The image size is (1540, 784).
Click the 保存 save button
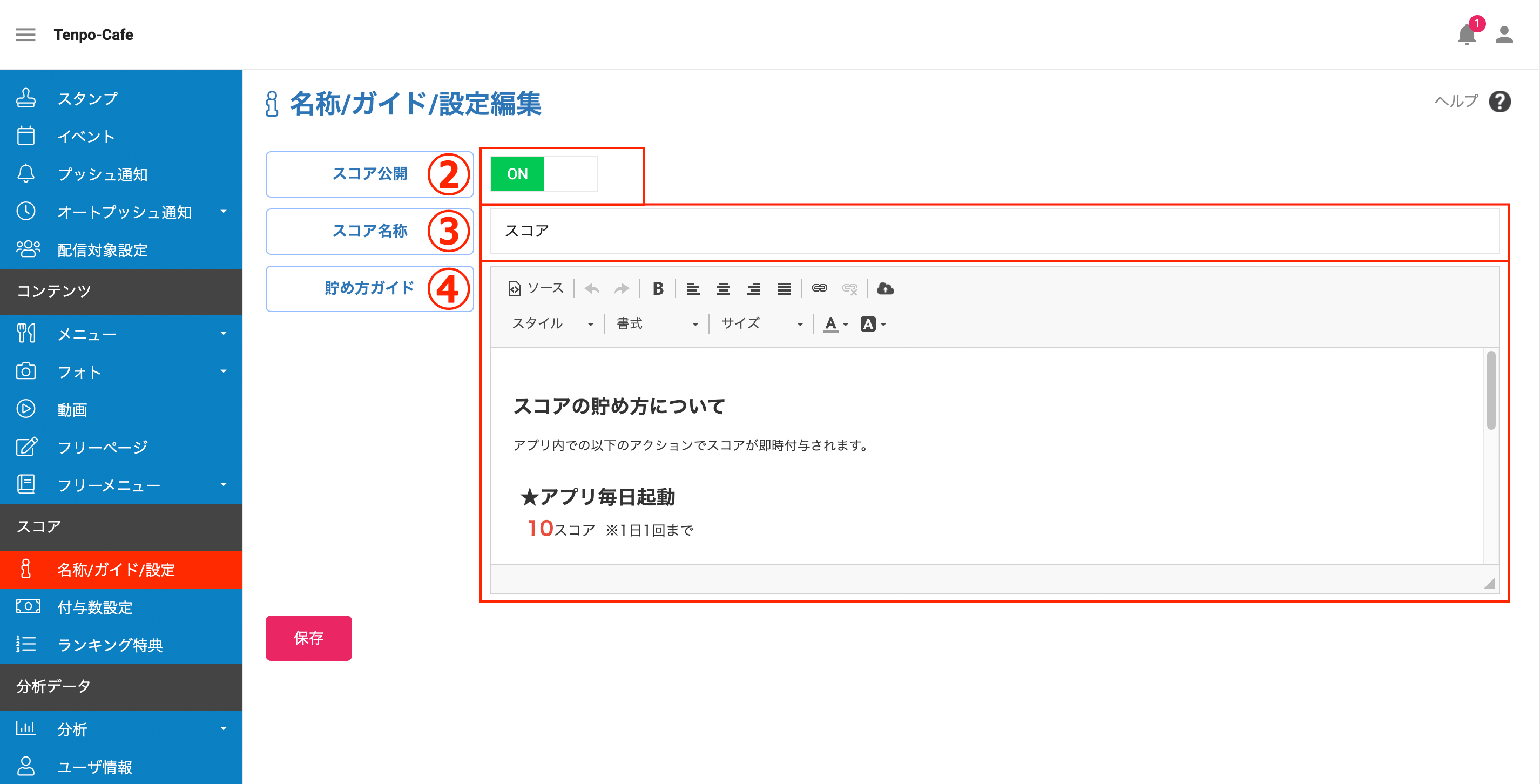[308, 638]
